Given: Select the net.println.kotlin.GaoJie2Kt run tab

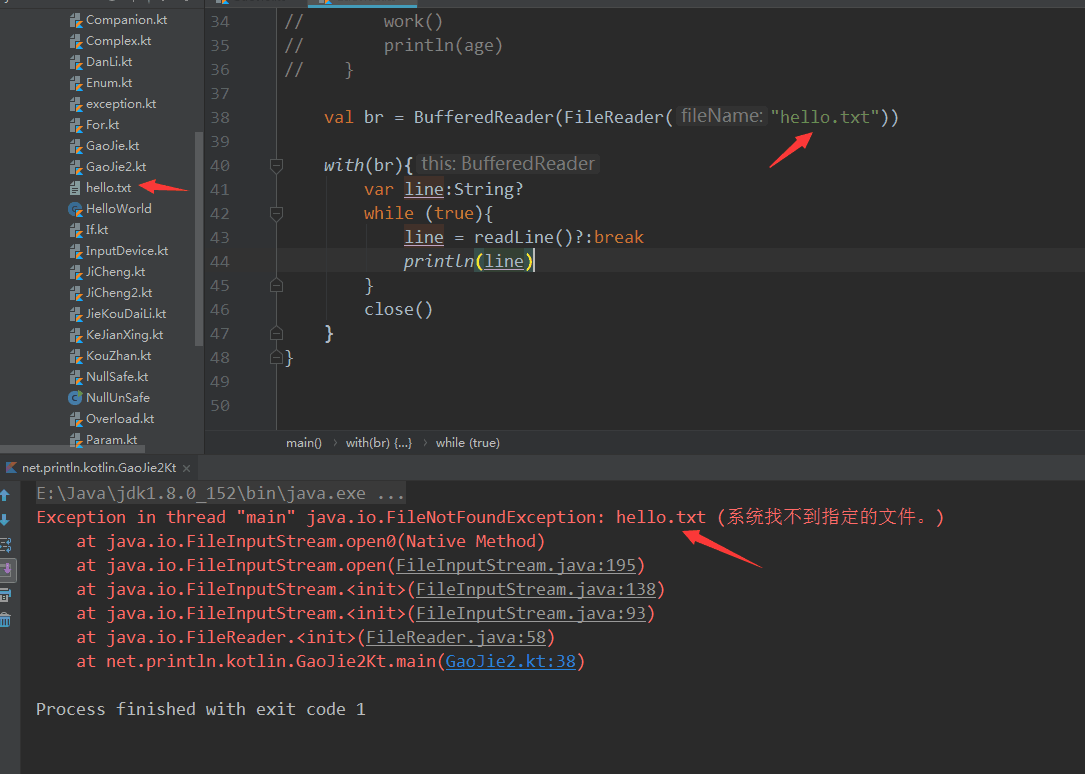Looking at the screenshot, I should click(99, 468).
